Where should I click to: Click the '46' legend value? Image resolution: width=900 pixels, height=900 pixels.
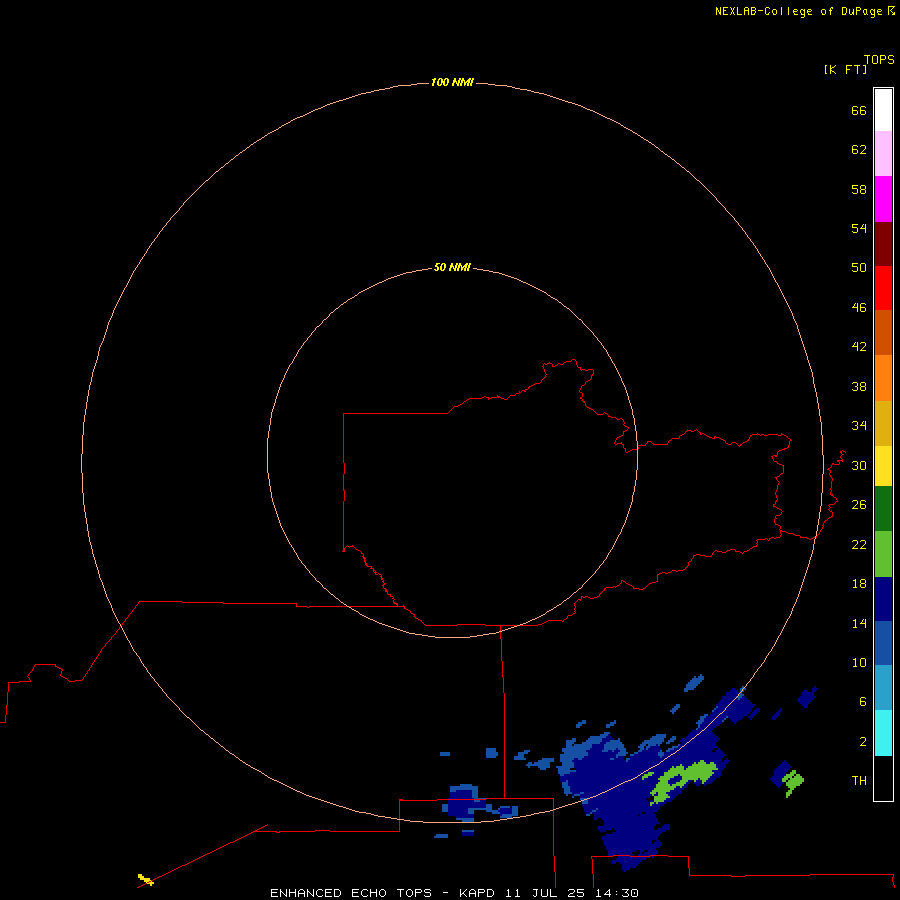pyautogui.click(x=859, y=308)
